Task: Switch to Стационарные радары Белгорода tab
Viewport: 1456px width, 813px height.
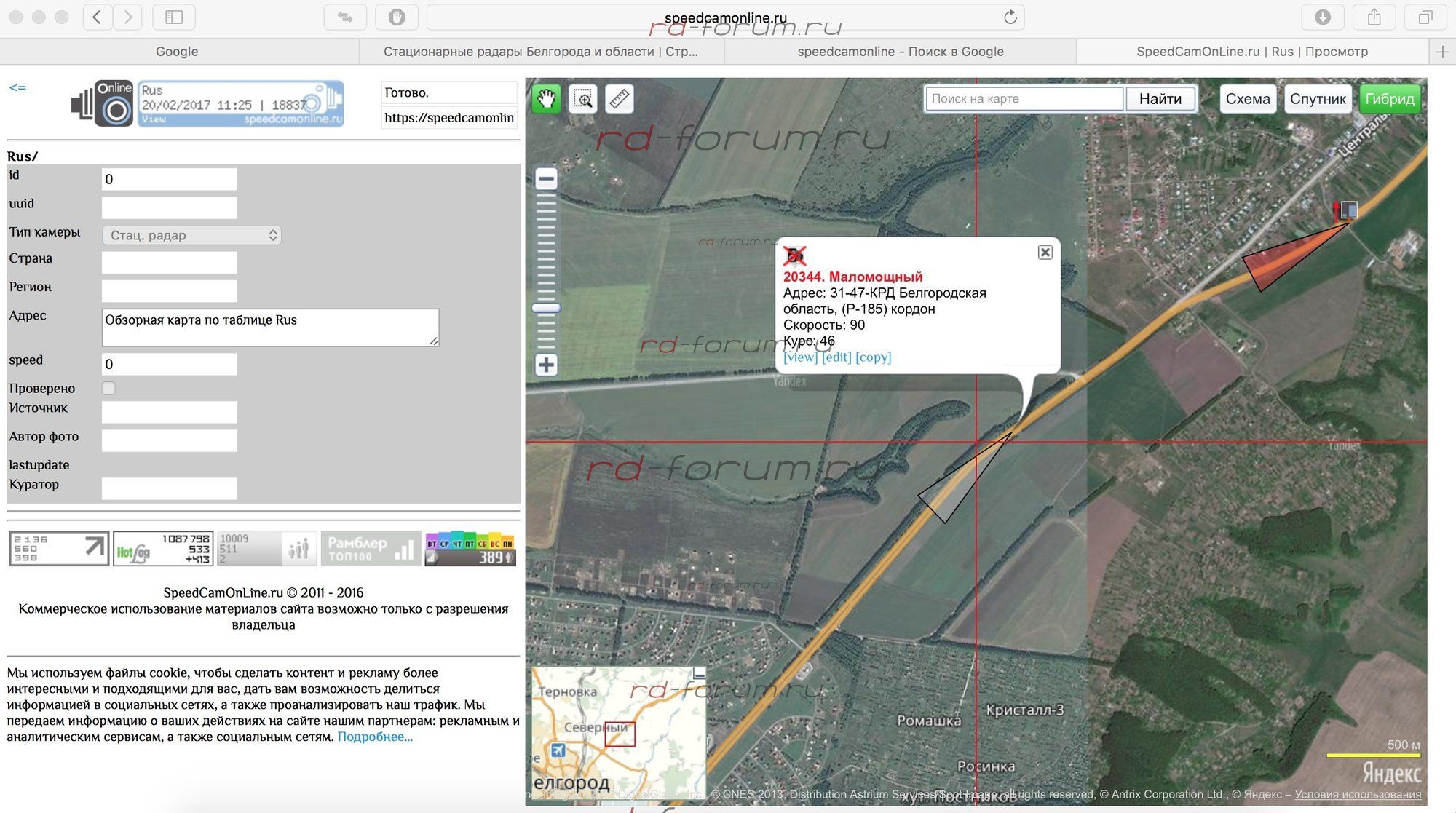Action: pos(540,52)
